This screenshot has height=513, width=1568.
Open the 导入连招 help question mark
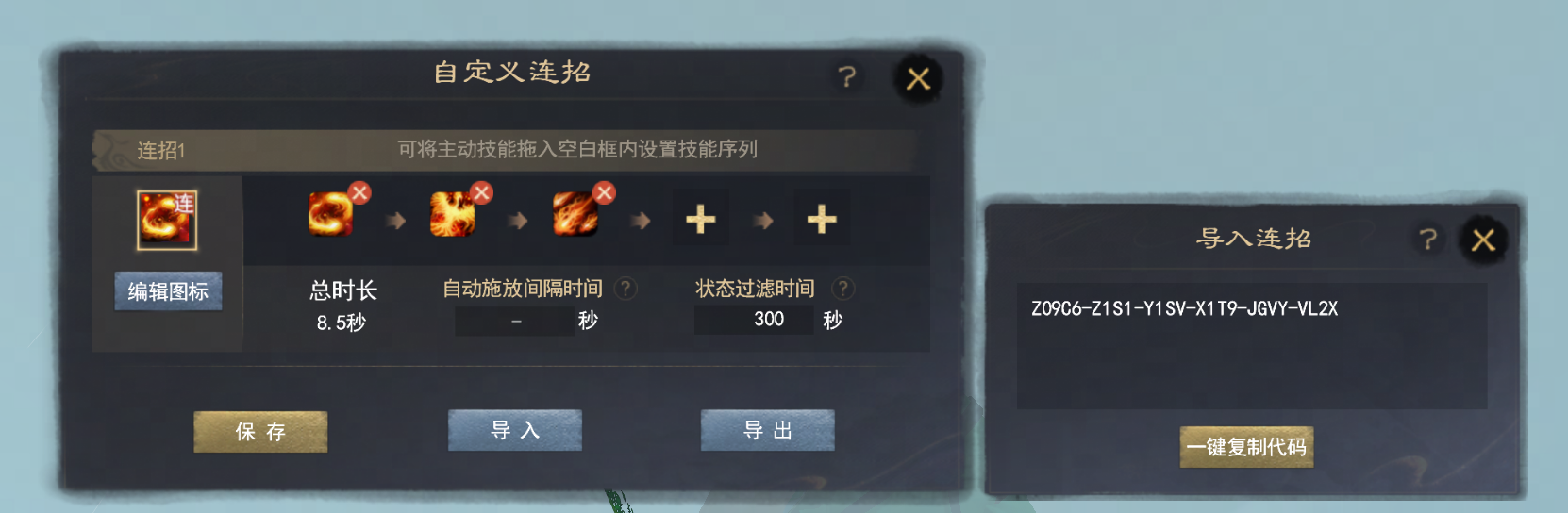point(1428,240)
